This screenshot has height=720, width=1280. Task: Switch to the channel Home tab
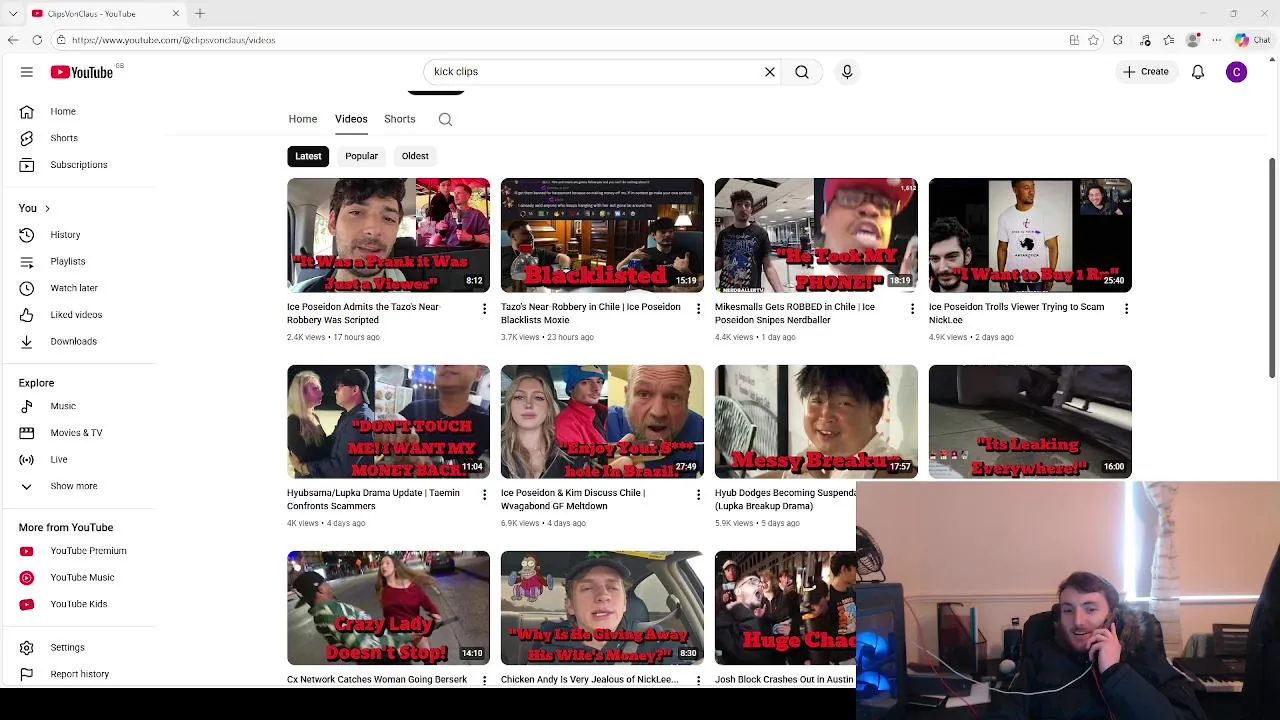coord(303,119)
